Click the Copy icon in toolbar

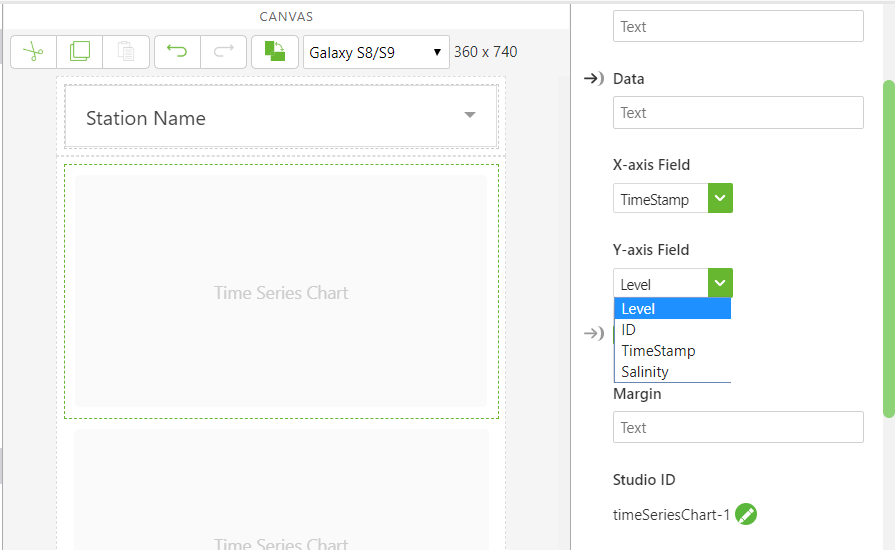80,52
